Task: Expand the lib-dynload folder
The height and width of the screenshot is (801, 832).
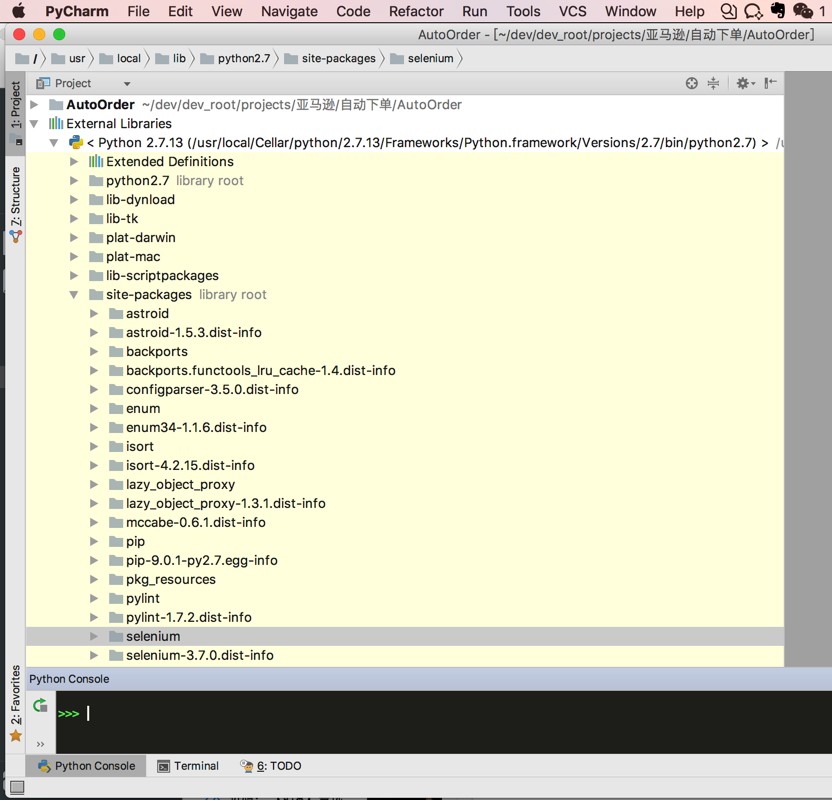Action: 74,199
